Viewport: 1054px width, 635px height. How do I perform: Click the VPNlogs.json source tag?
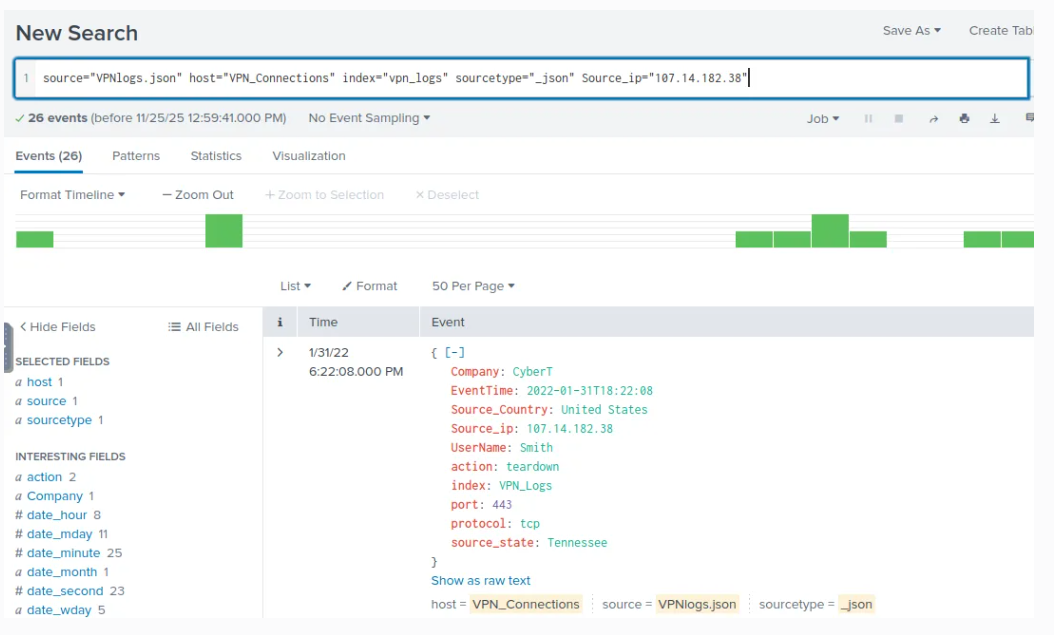[697, 604]
